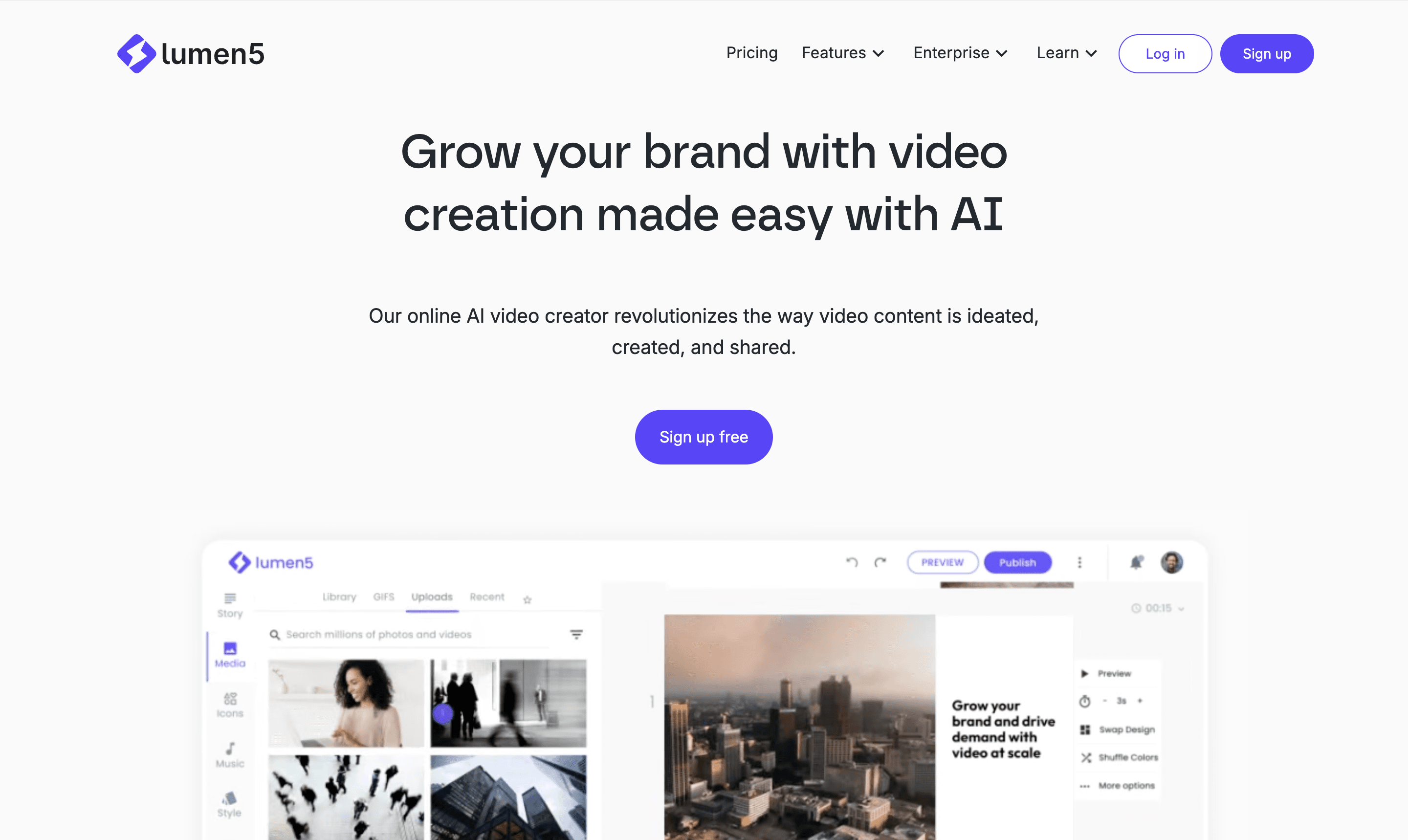The image size is (1408, 840).
Task: Switch to the Uploads tab
Action: click(432, 596)
